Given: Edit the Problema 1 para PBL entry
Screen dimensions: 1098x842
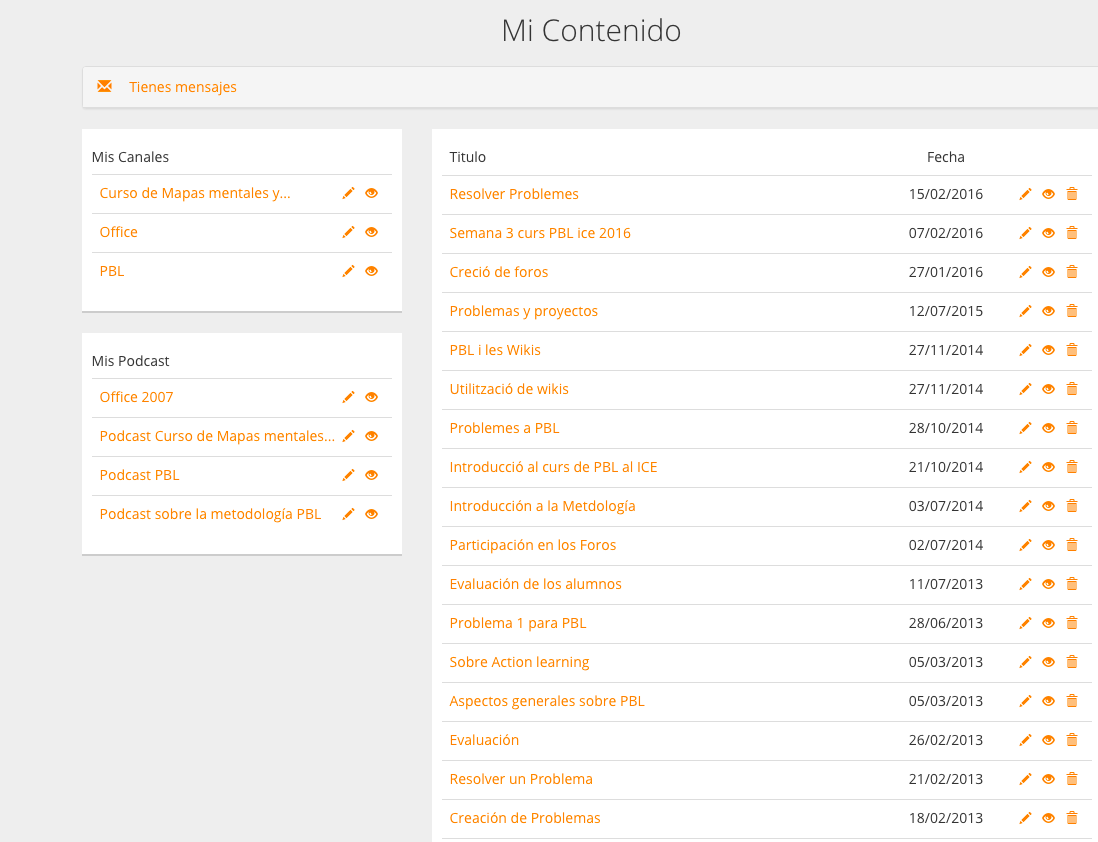Looking at the screenshot, I should point(1025,624).
